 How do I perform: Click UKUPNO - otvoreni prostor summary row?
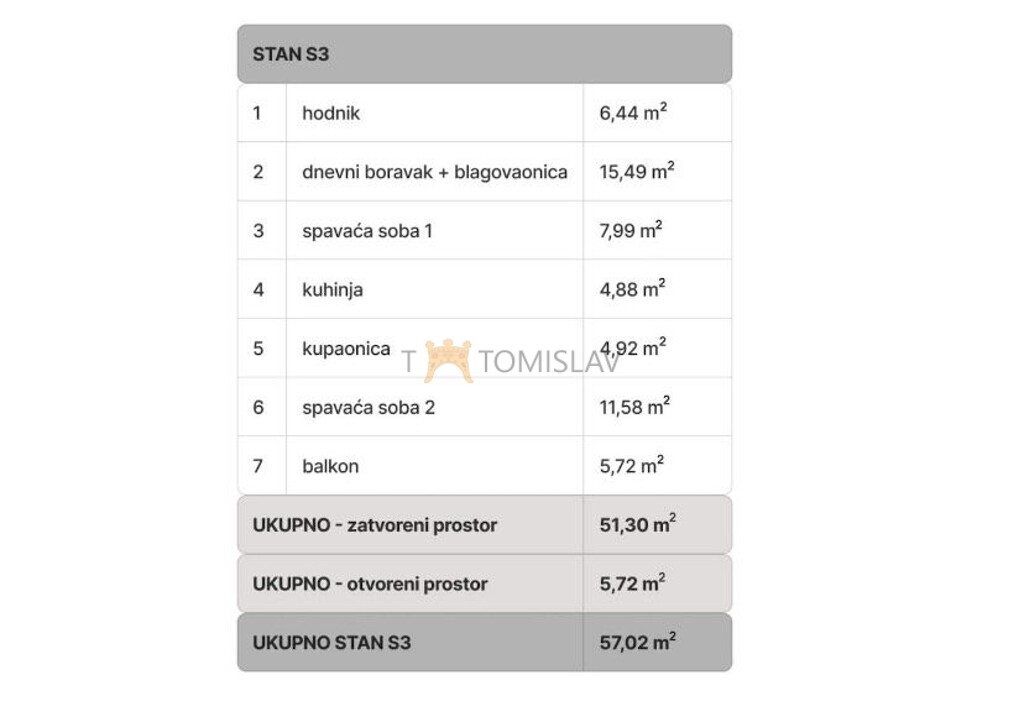pos(485,584)
